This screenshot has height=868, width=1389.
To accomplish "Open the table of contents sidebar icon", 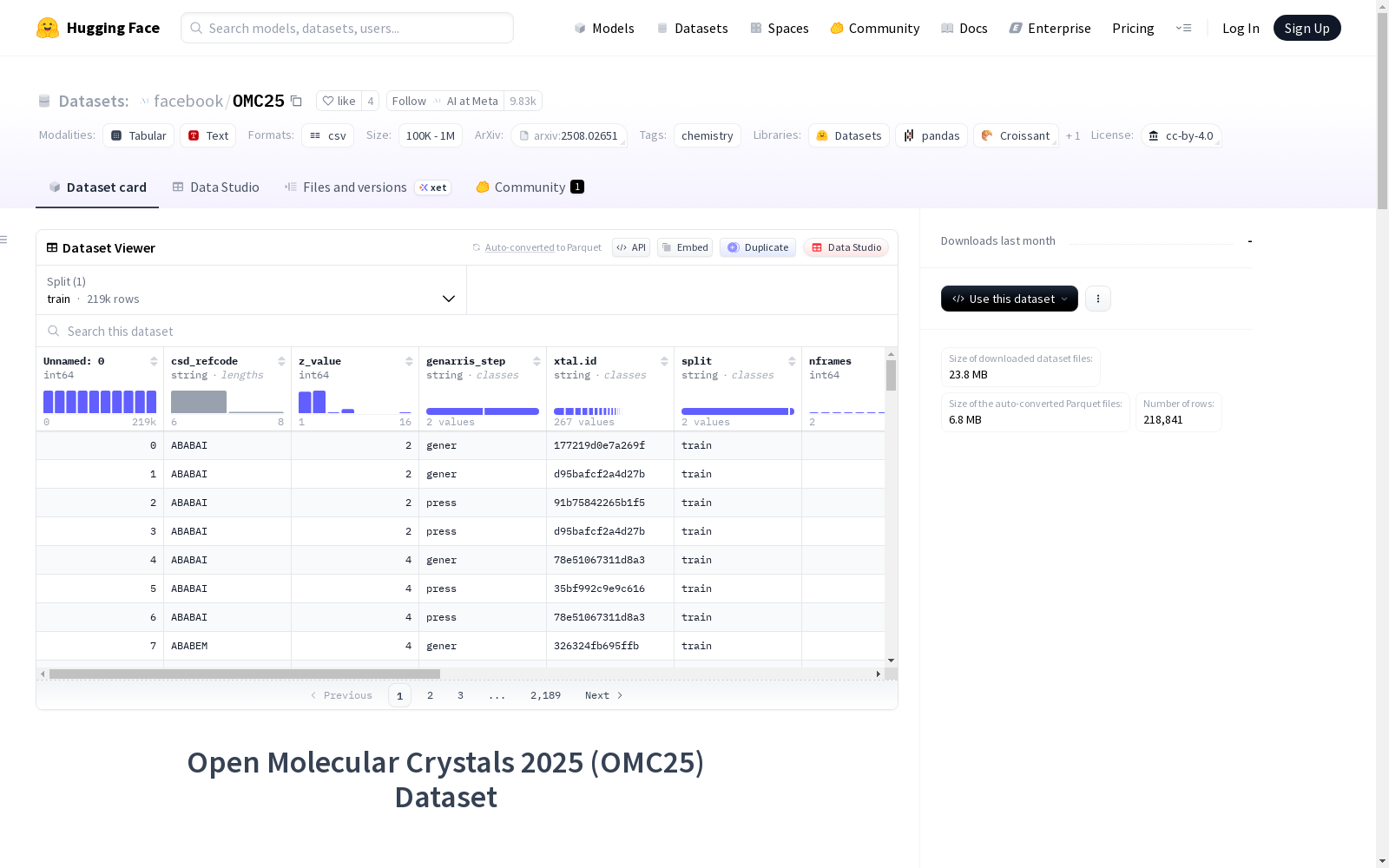I will (4, 240).
